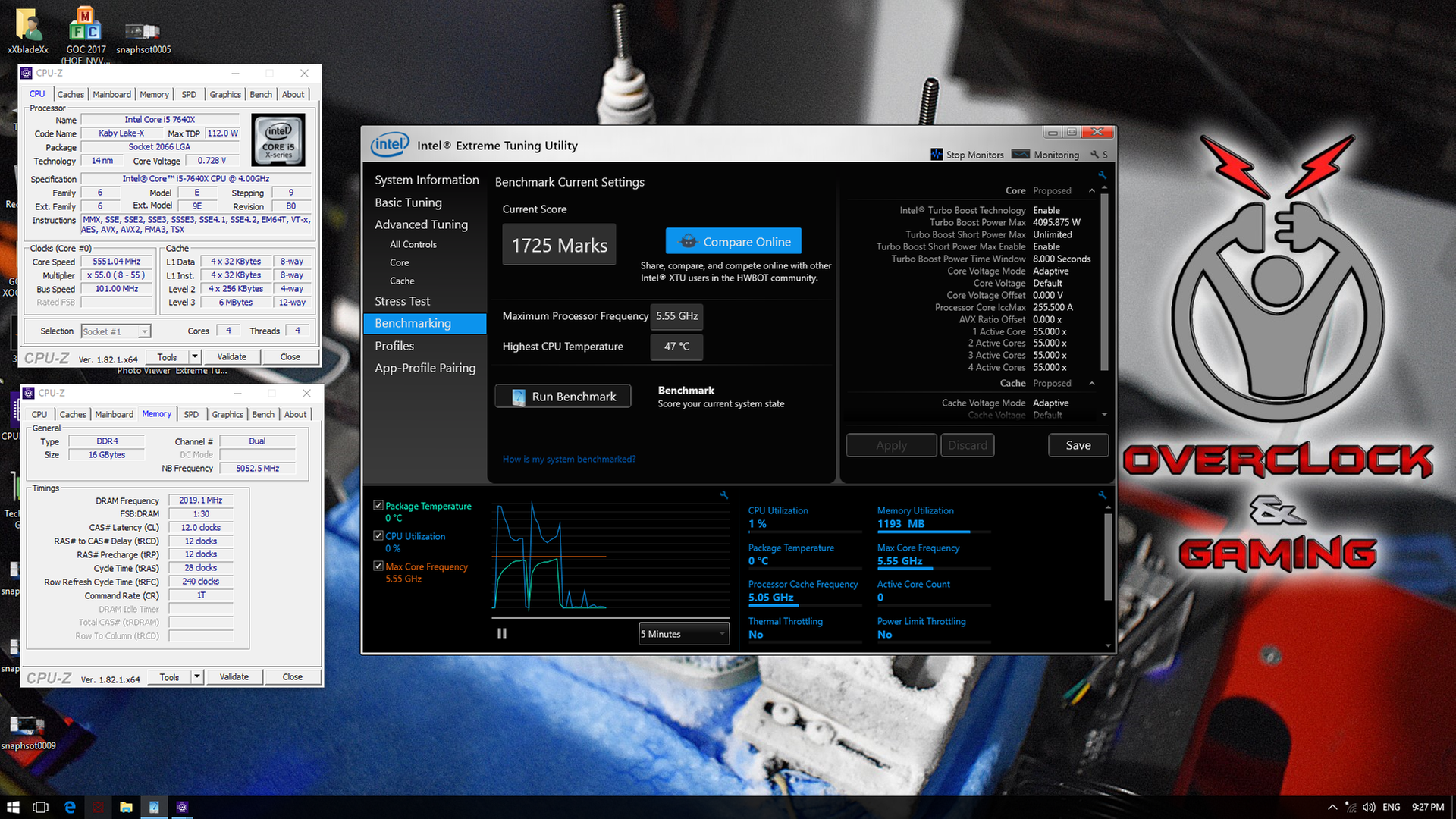Click the network icon in the system tray
This screenshot has height=819, width=1456.
(1351, 807)
